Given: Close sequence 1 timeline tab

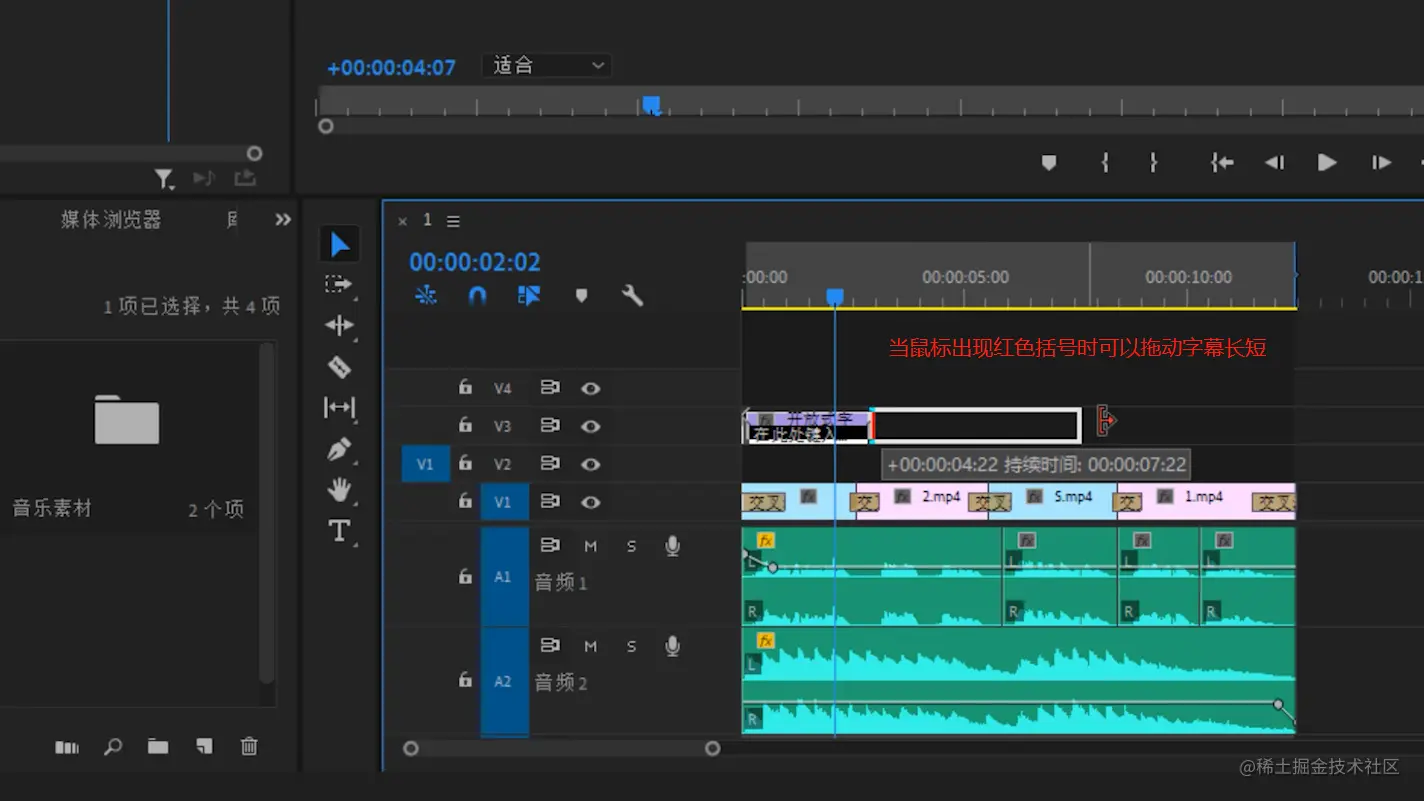Looking at the screenshot, I should pos(403,222).
